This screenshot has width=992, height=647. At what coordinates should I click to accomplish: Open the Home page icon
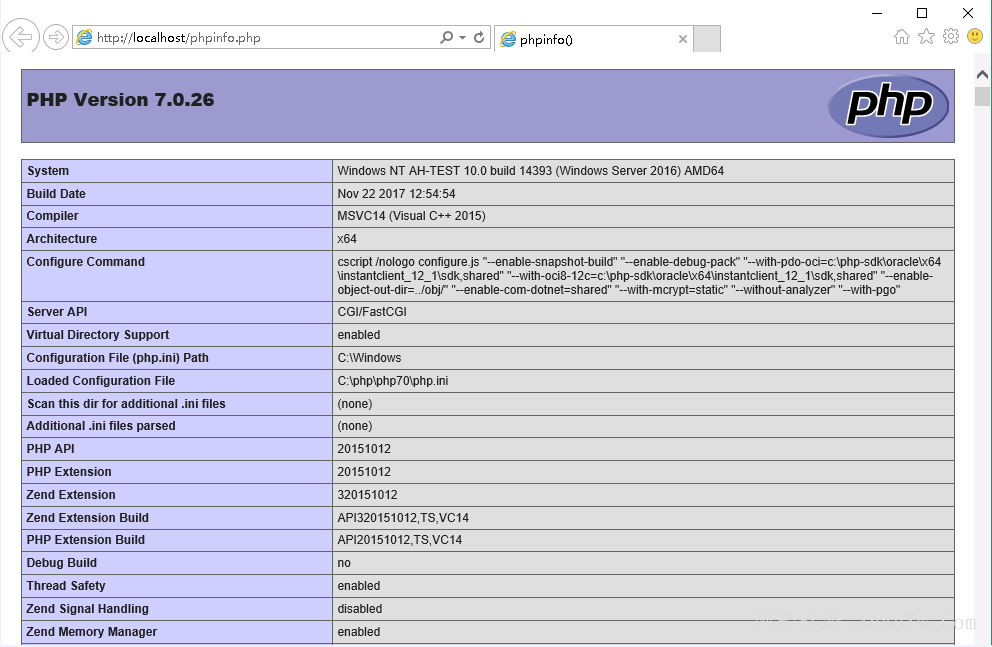click(x=902, y=37)
